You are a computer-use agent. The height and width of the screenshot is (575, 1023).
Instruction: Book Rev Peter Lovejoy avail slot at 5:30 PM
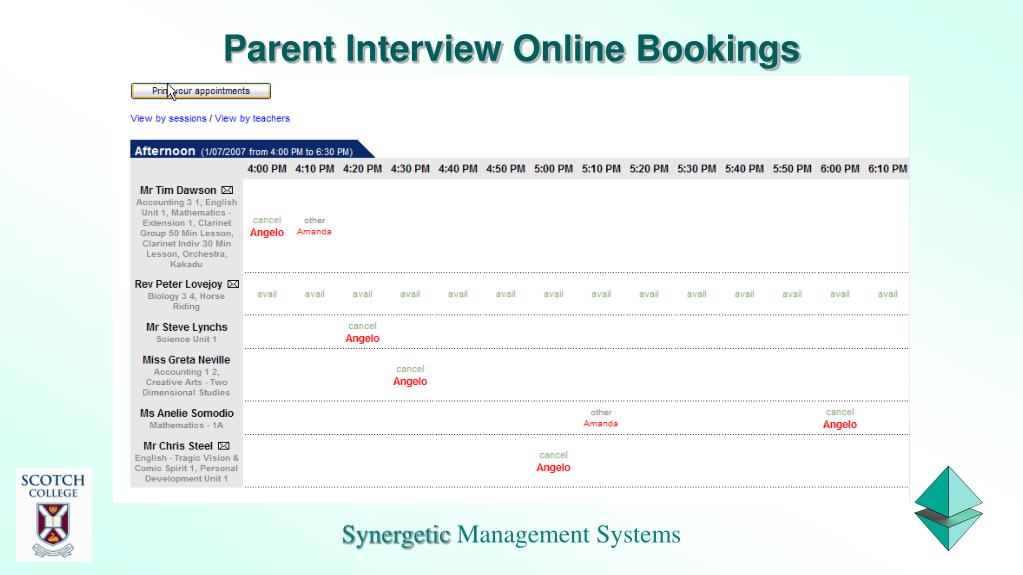(696, 294)
